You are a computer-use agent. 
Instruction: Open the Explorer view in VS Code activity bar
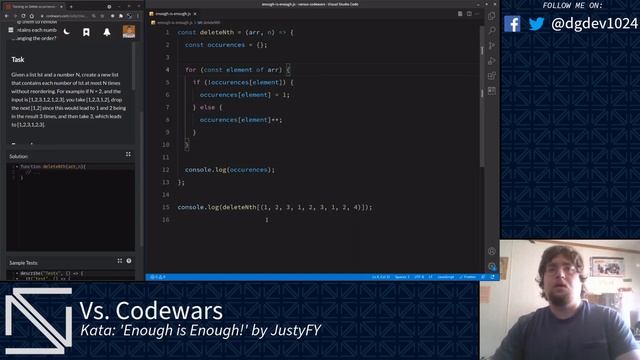(x=491, y=16)
